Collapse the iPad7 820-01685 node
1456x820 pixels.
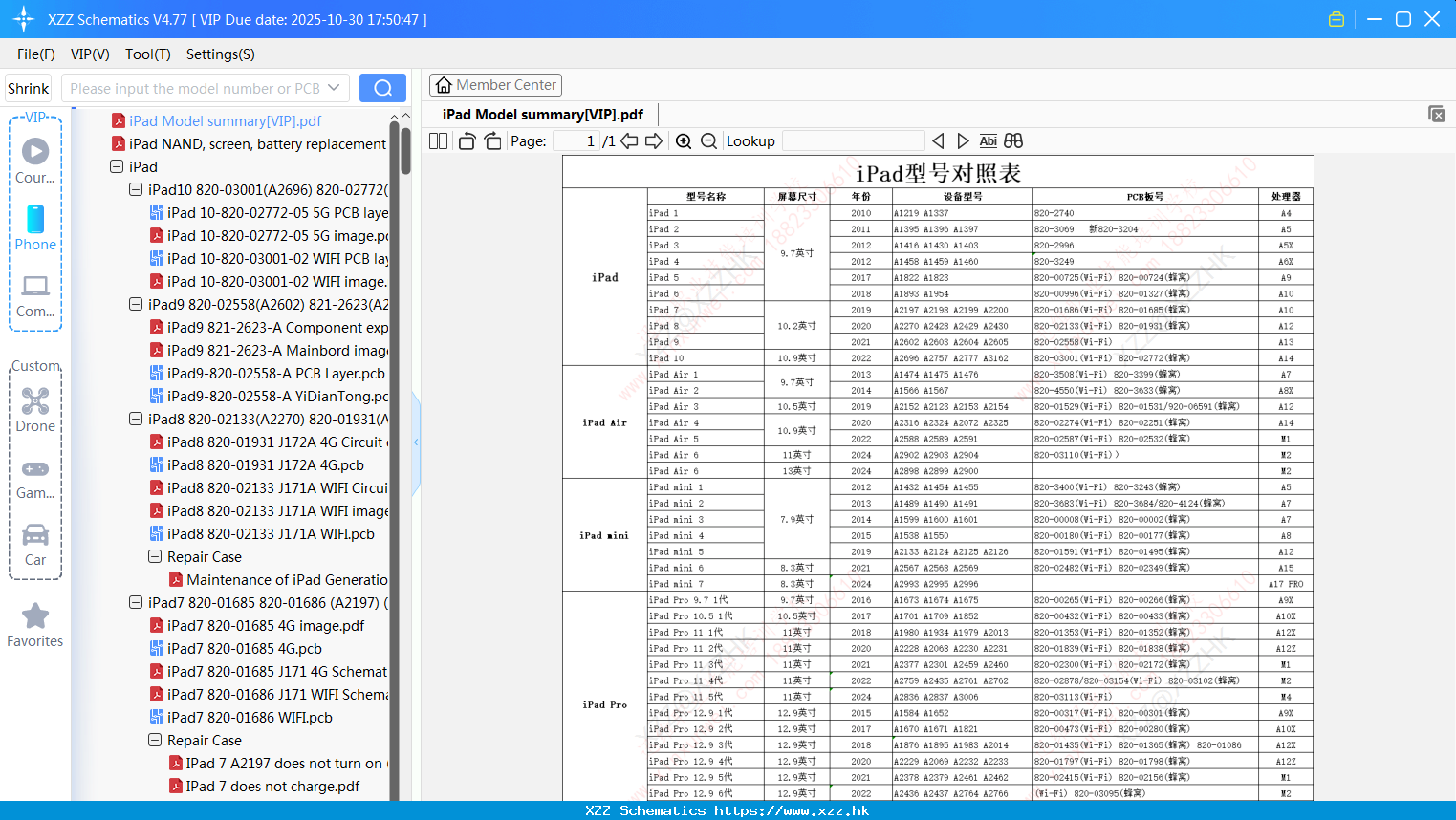(136, 602)
